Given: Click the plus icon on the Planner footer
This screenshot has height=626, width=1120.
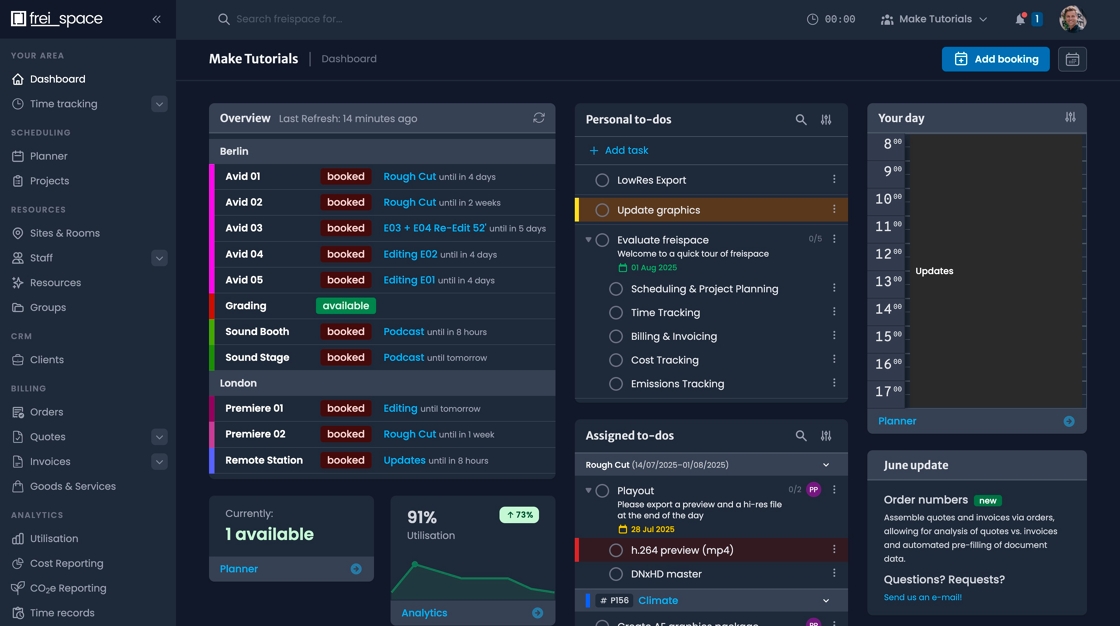Looking at the screenshot, I should 1070,421.
